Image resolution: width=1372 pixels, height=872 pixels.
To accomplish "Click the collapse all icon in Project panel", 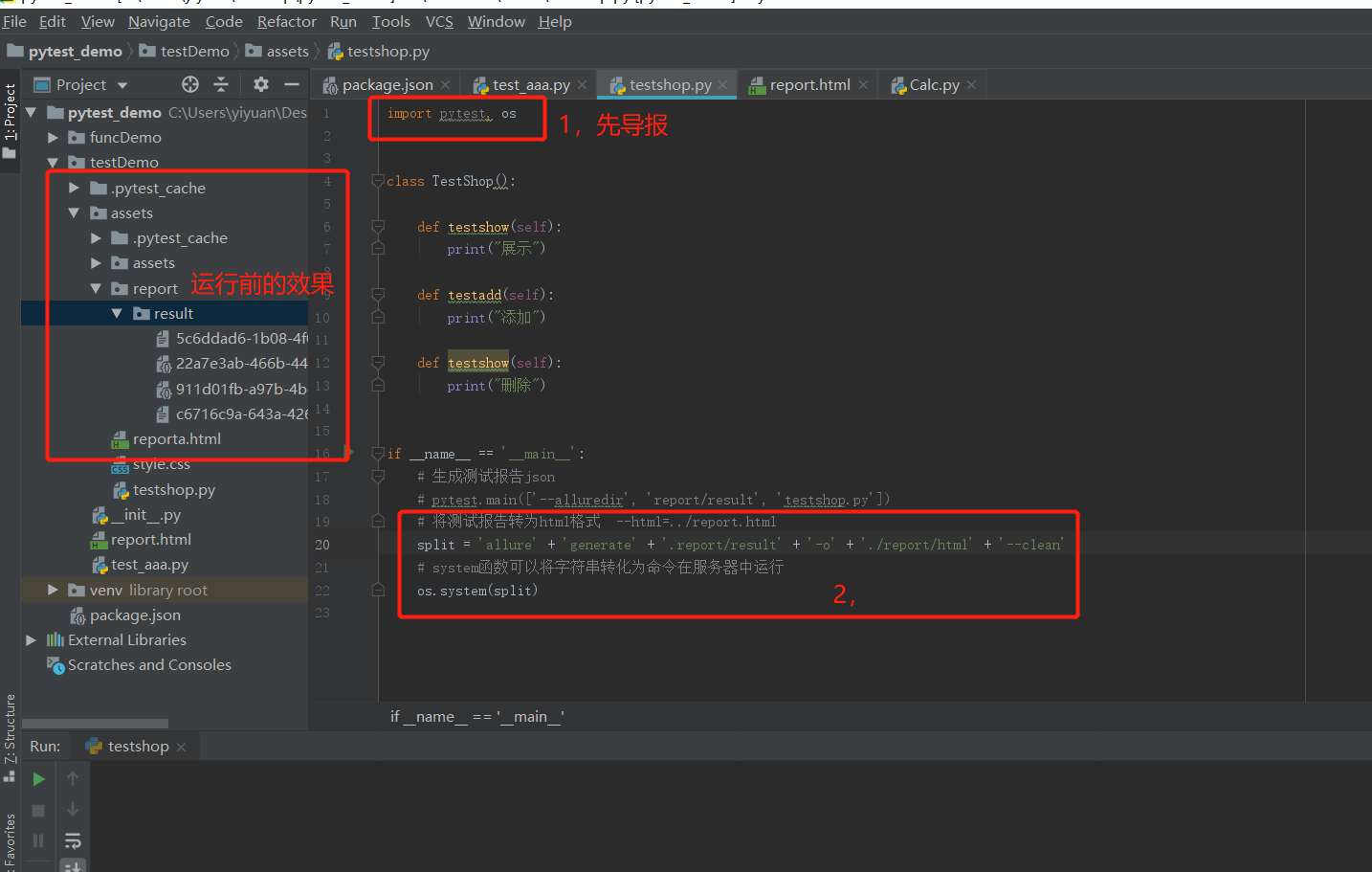I will 221,84.
